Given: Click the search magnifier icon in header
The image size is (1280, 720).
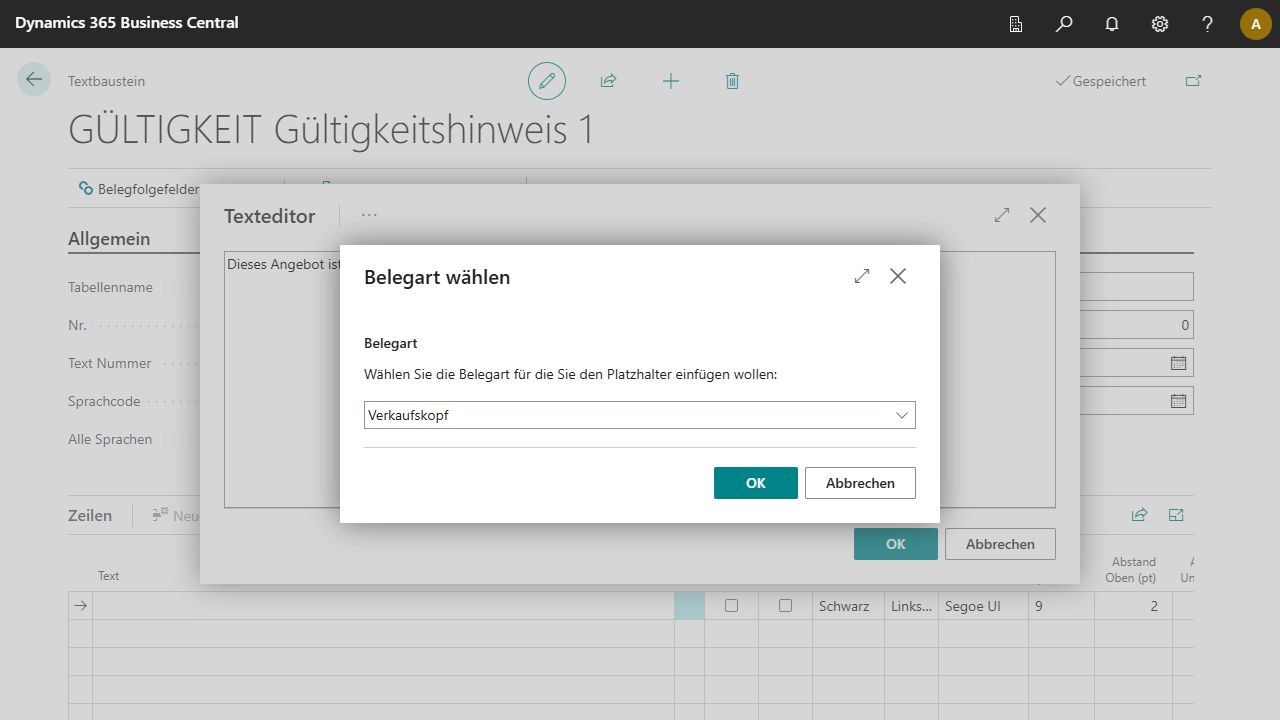Looking at the screenshot, I should click(1064, 24).
